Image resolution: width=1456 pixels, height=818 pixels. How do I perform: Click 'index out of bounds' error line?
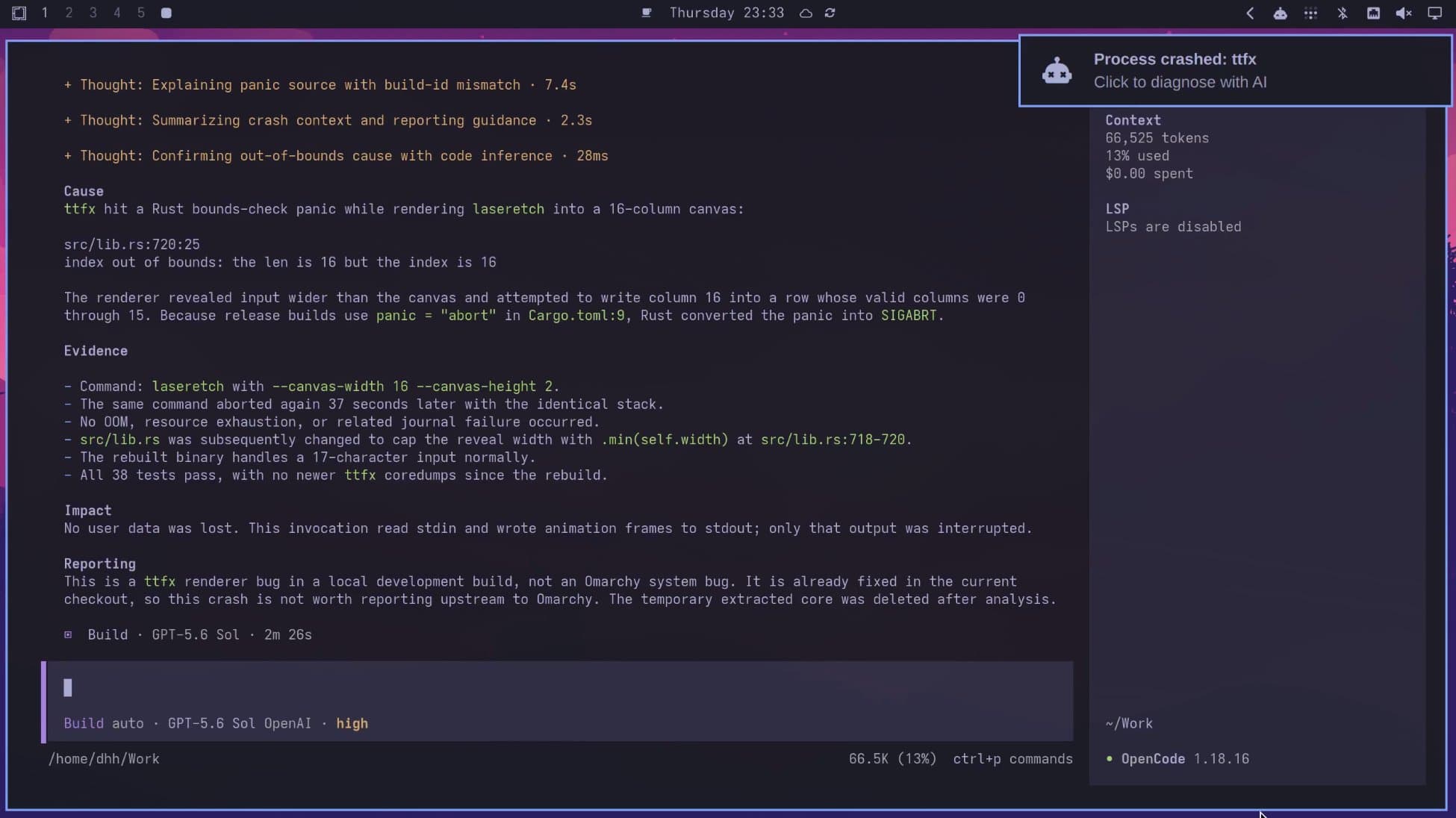coord(280,263)
